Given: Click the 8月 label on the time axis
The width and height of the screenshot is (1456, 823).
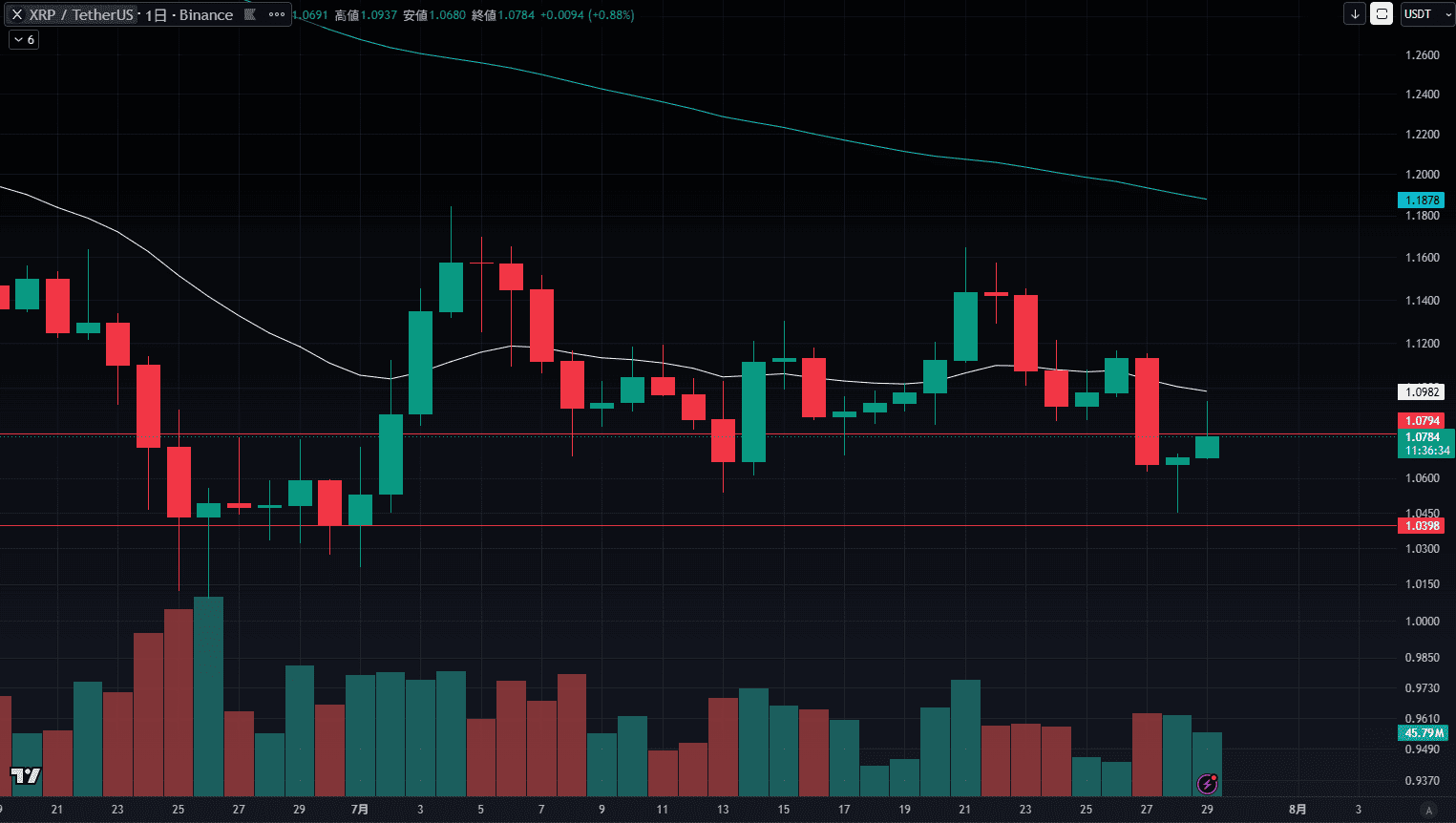Looking at the screenshot, I should 1298,810.
